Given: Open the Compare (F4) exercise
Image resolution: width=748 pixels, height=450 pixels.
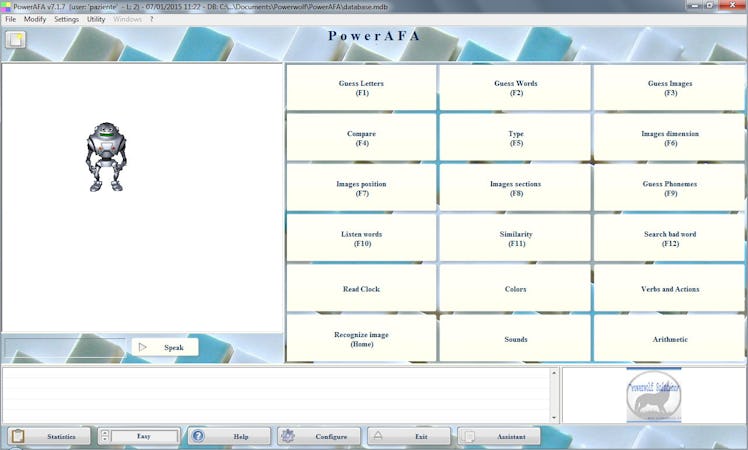Looking at the screenshot, I should click(361, 138).
